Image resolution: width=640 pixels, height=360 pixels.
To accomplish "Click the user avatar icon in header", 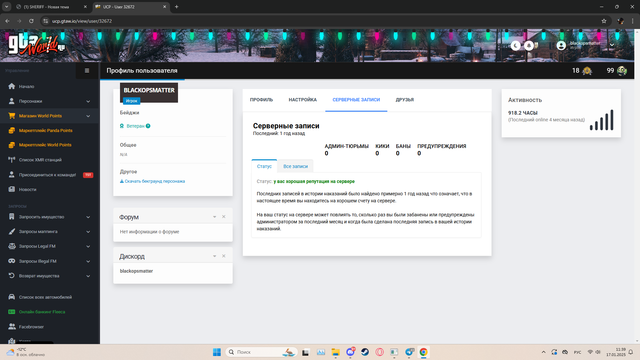I will pos(561,46).
